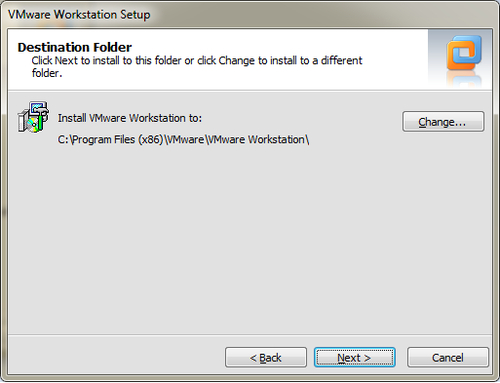Viewport: 500px width, 383px height.
Task: Click the faded reflection beneath the VMware logo
Action: click(x=464, y=79)
